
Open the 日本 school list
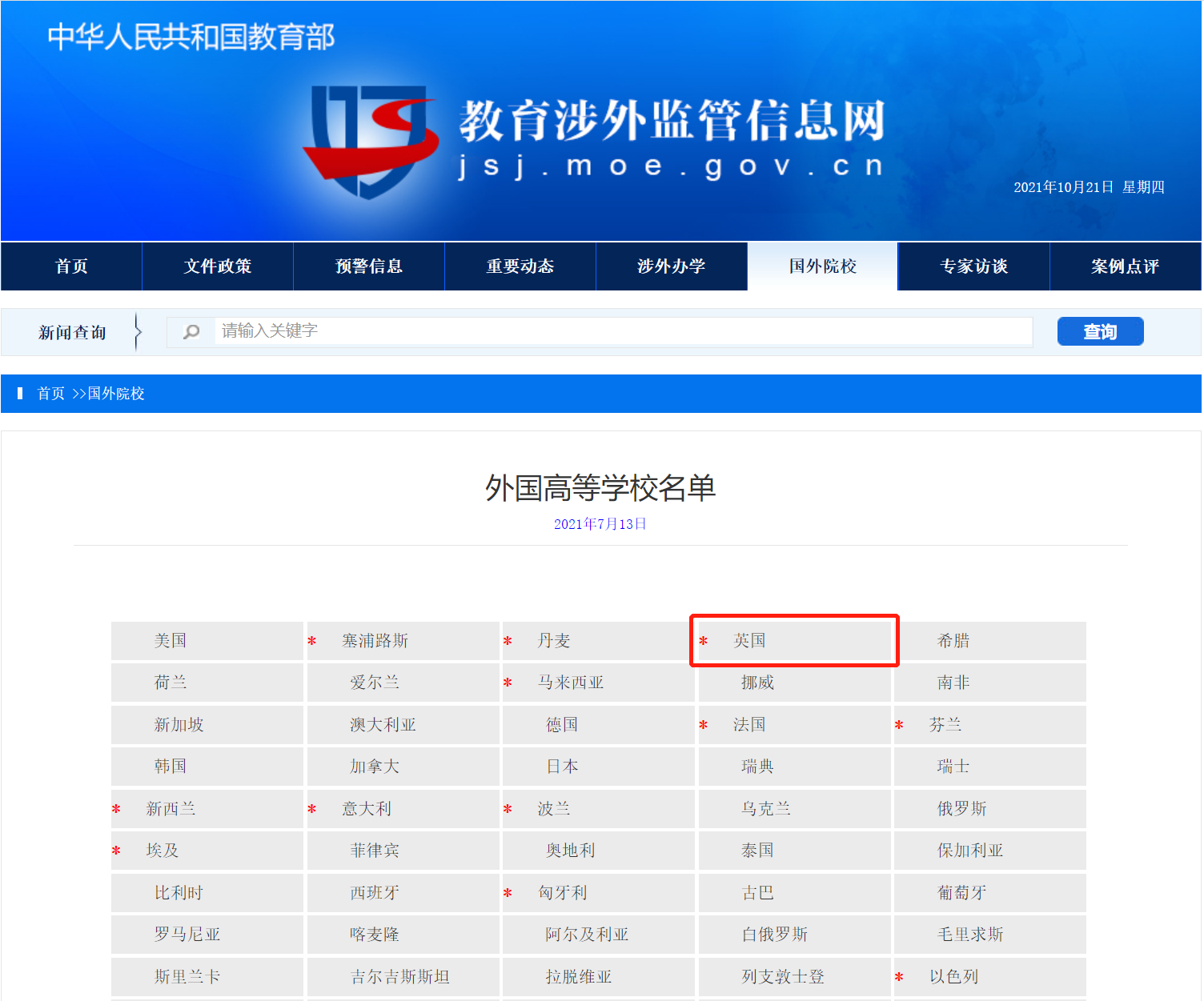[x=562, y=767]
